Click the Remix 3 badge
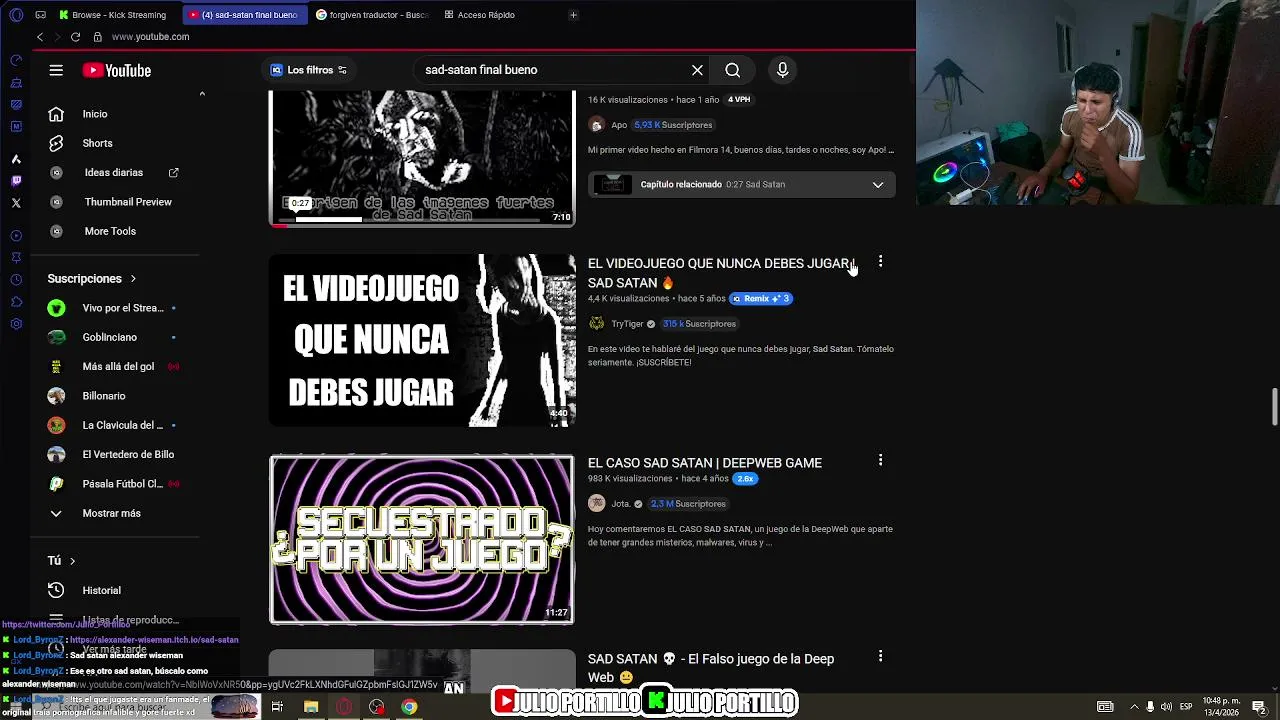The width and height of the screenshot is (1280, 720). 761,298
